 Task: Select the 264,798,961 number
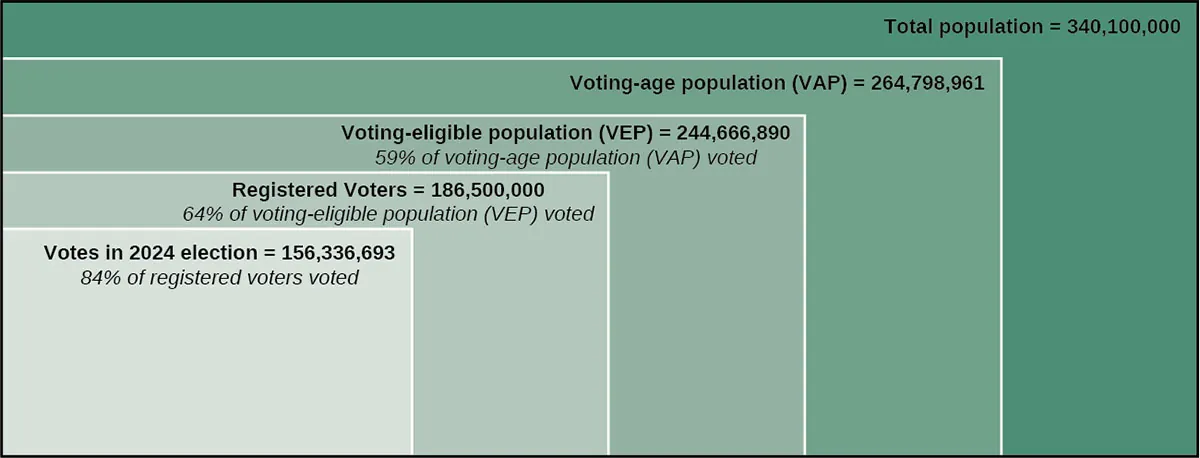(x=929, y=83)
